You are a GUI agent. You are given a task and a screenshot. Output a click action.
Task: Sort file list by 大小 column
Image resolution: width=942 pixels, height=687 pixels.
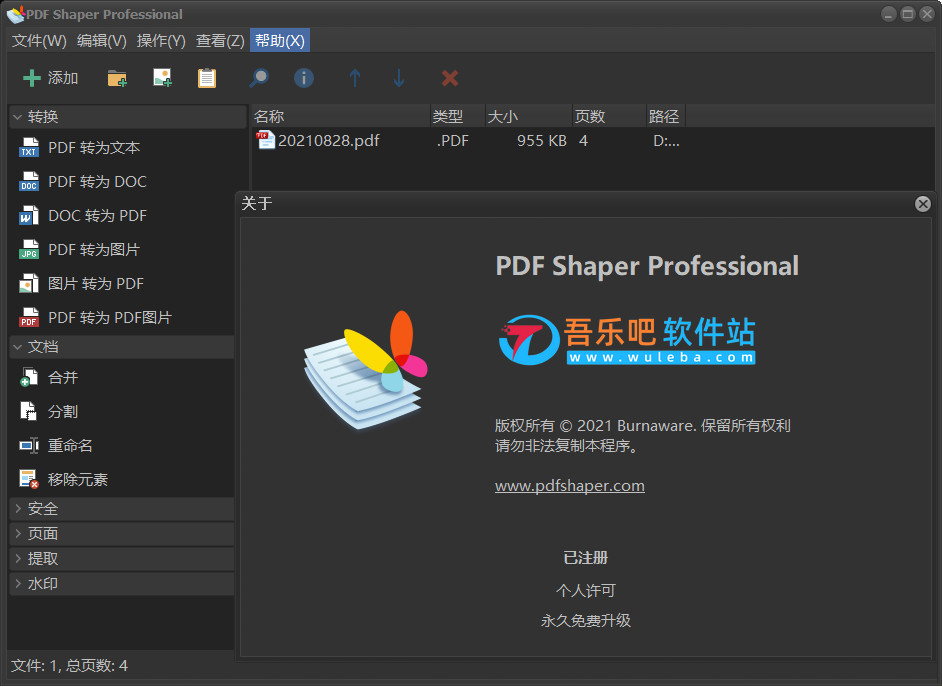coord(529,117)
